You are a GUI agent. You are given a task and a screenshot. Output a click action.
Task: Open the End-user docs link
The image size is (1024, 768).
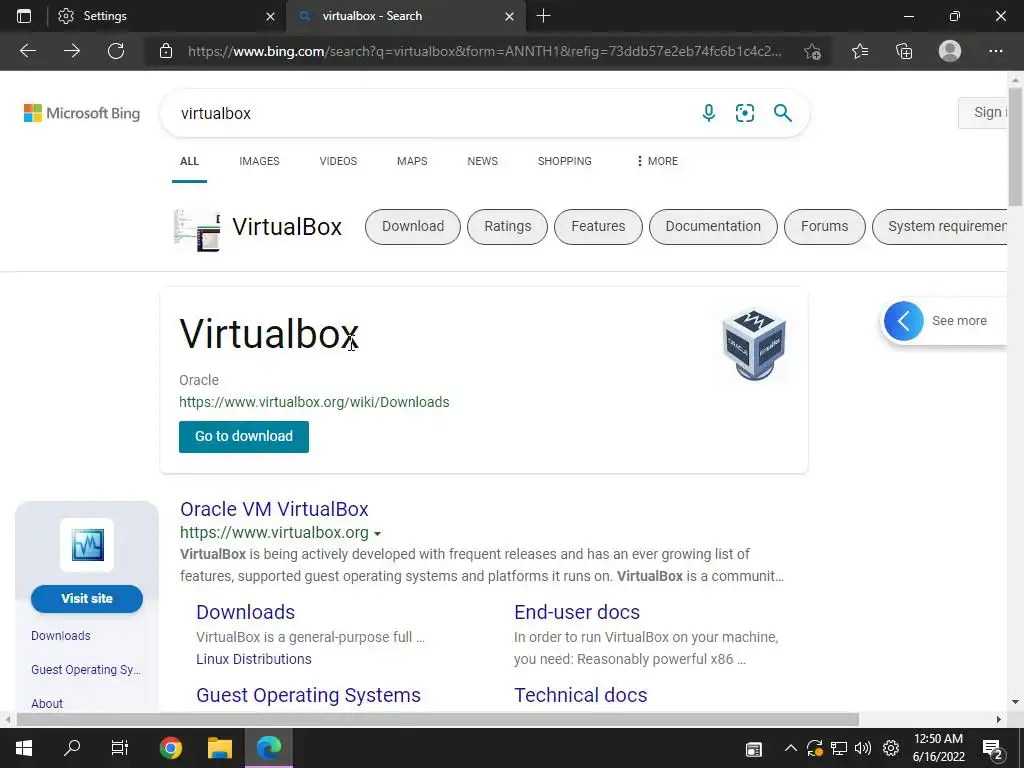click(577, 613)
